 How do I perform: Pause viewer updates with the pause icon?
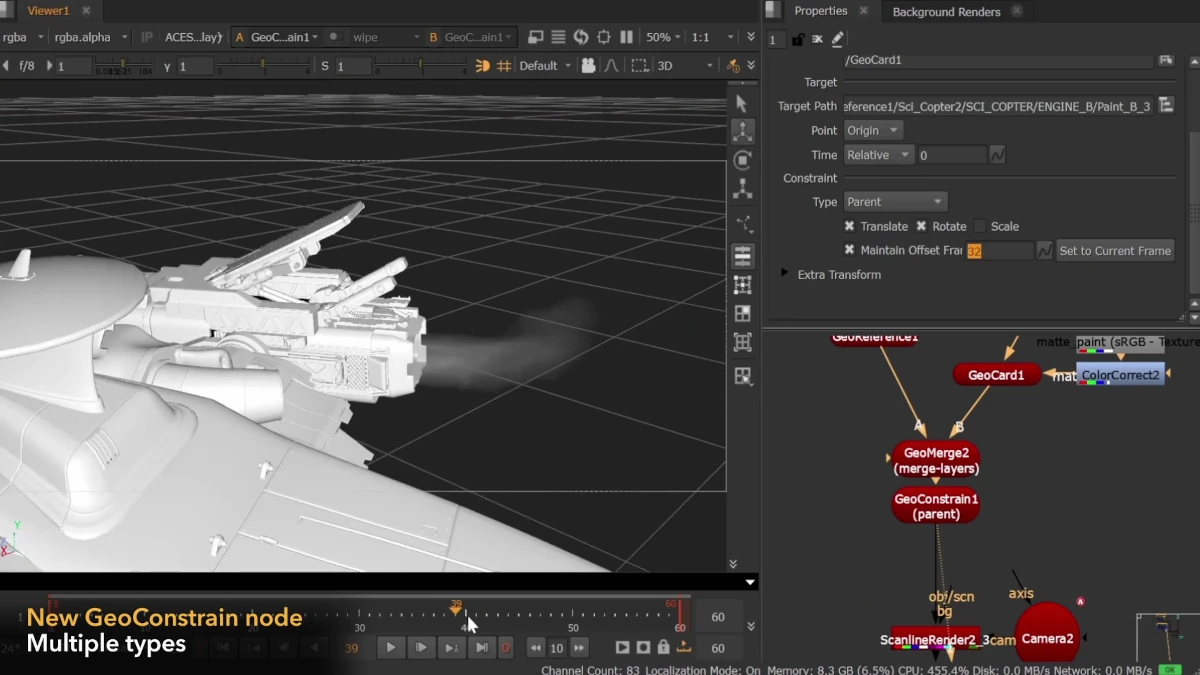[x=627, y=37]
